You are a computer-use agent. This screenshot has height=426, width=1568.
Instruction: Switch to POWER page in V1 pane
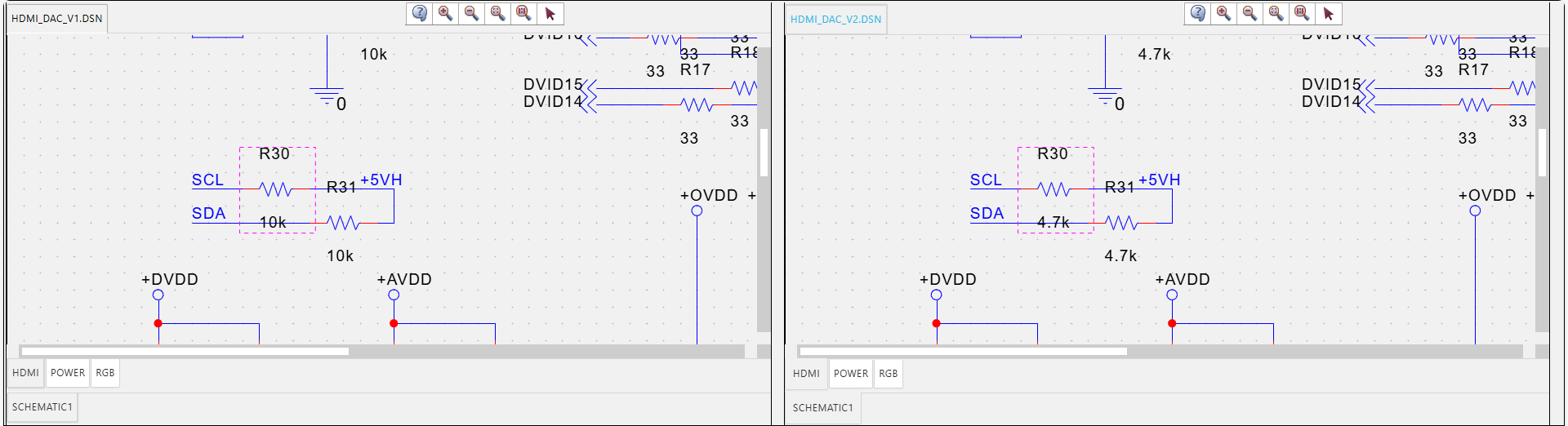(x=68, y=373)
